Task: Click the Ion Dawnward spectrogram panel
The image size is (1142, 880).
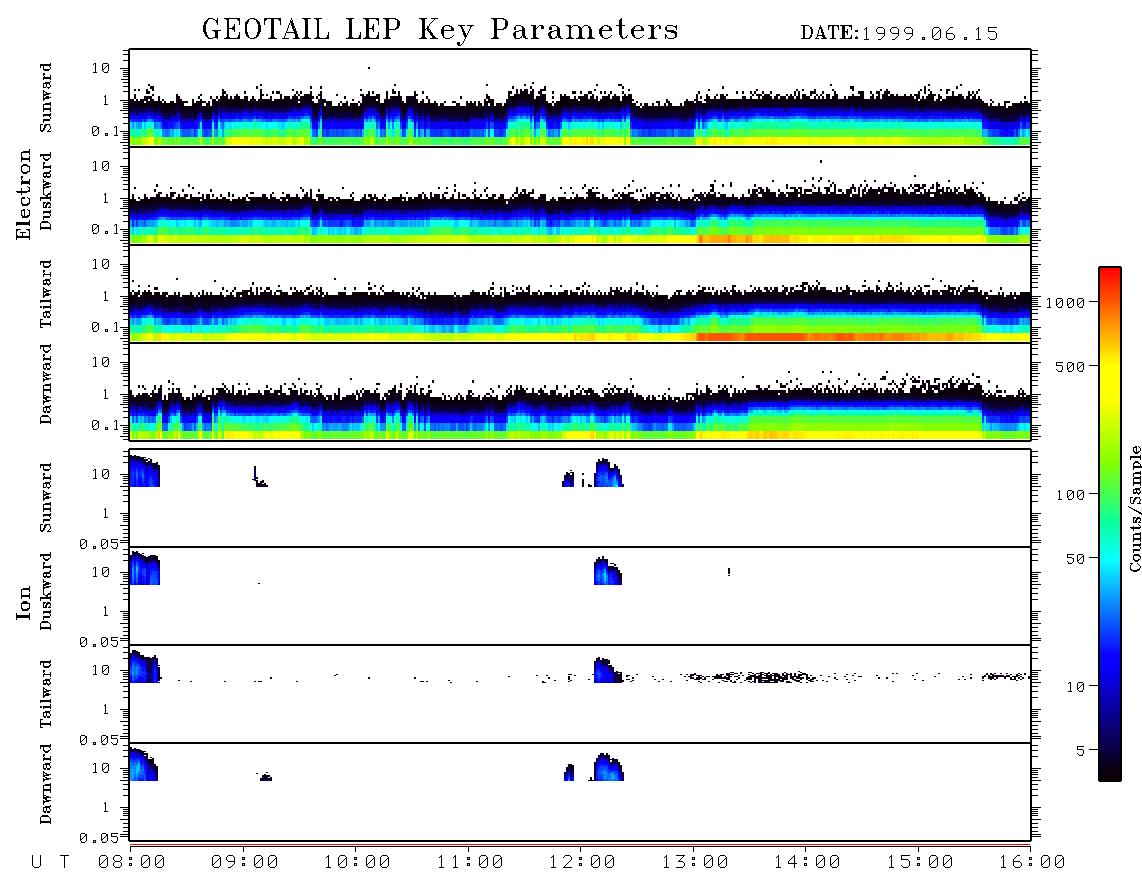Action: (x=580, y=792)
